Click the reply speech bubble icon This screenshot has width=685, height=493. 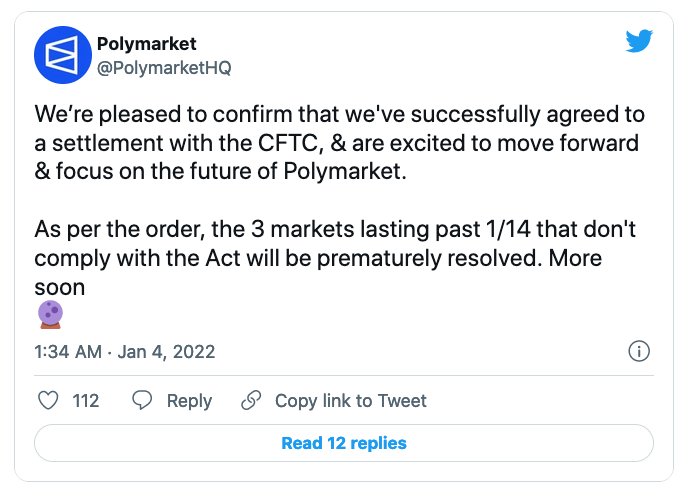142,400
